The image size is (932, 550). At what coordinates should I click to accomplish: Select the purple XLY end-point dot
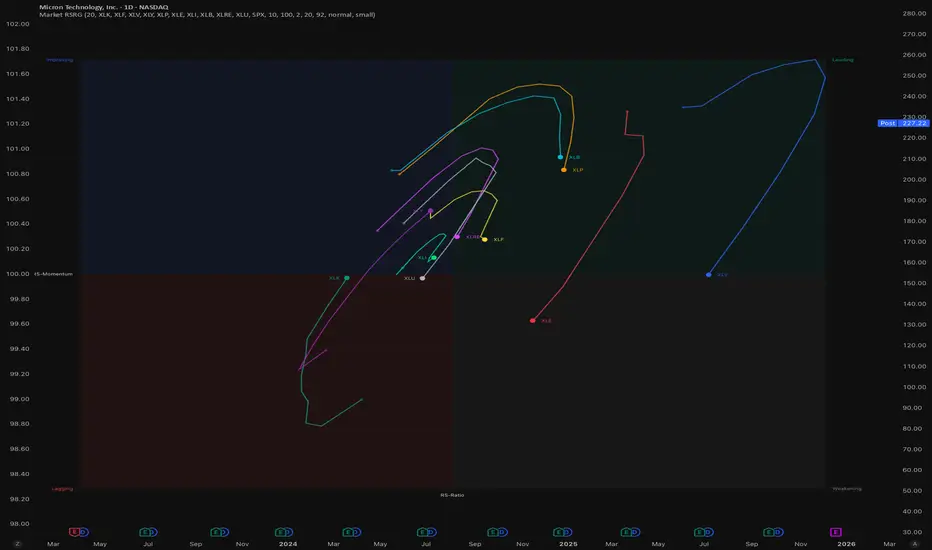430,211
